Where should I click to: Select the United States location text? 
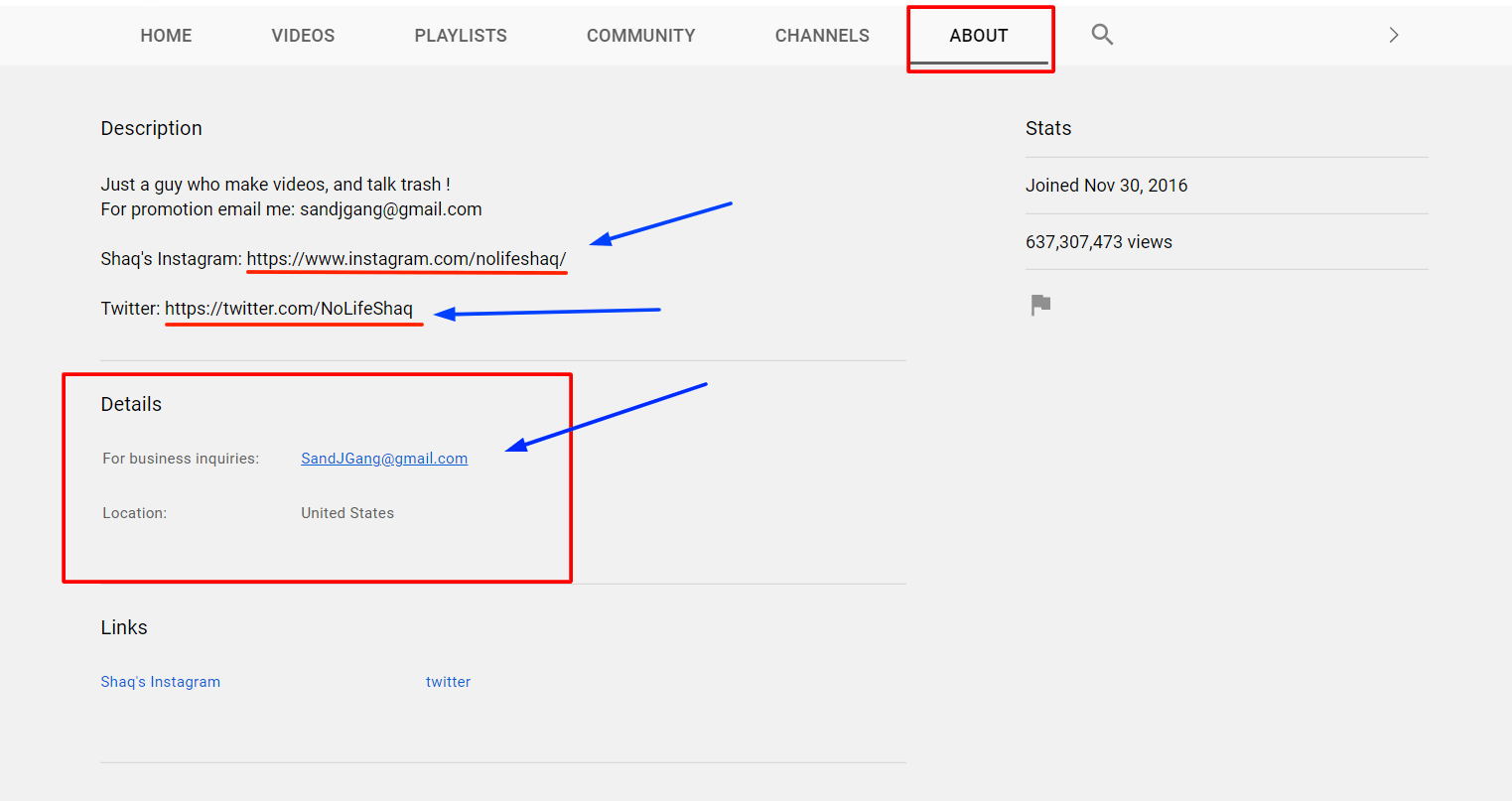(346, 512)
